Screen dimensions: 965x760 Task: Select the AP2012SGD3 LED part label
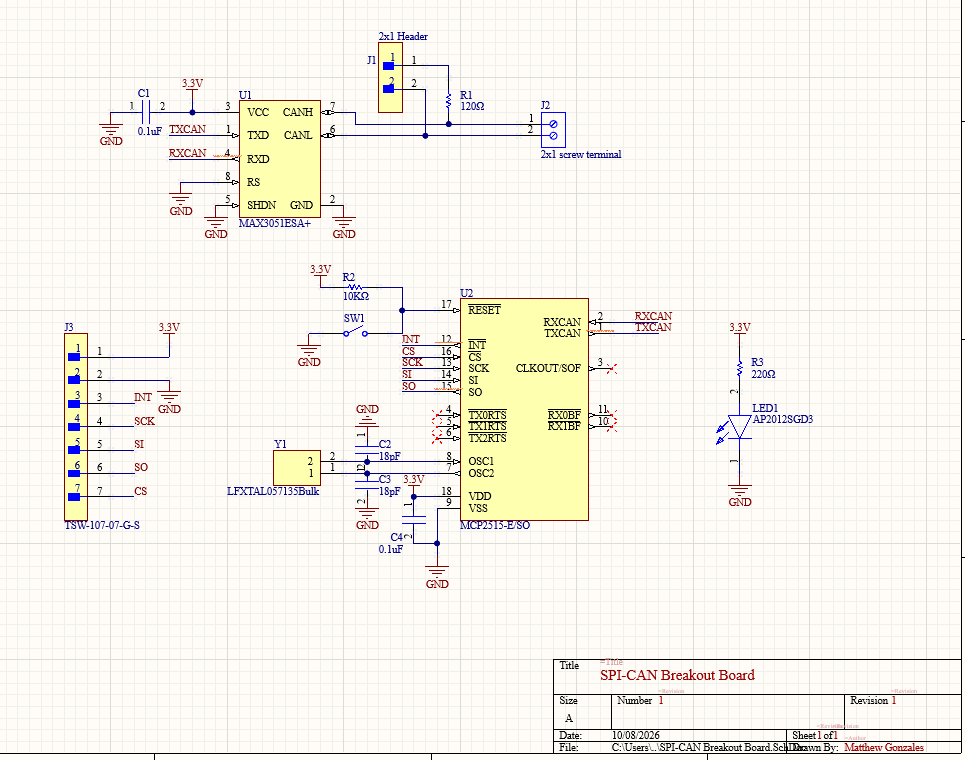783,420
